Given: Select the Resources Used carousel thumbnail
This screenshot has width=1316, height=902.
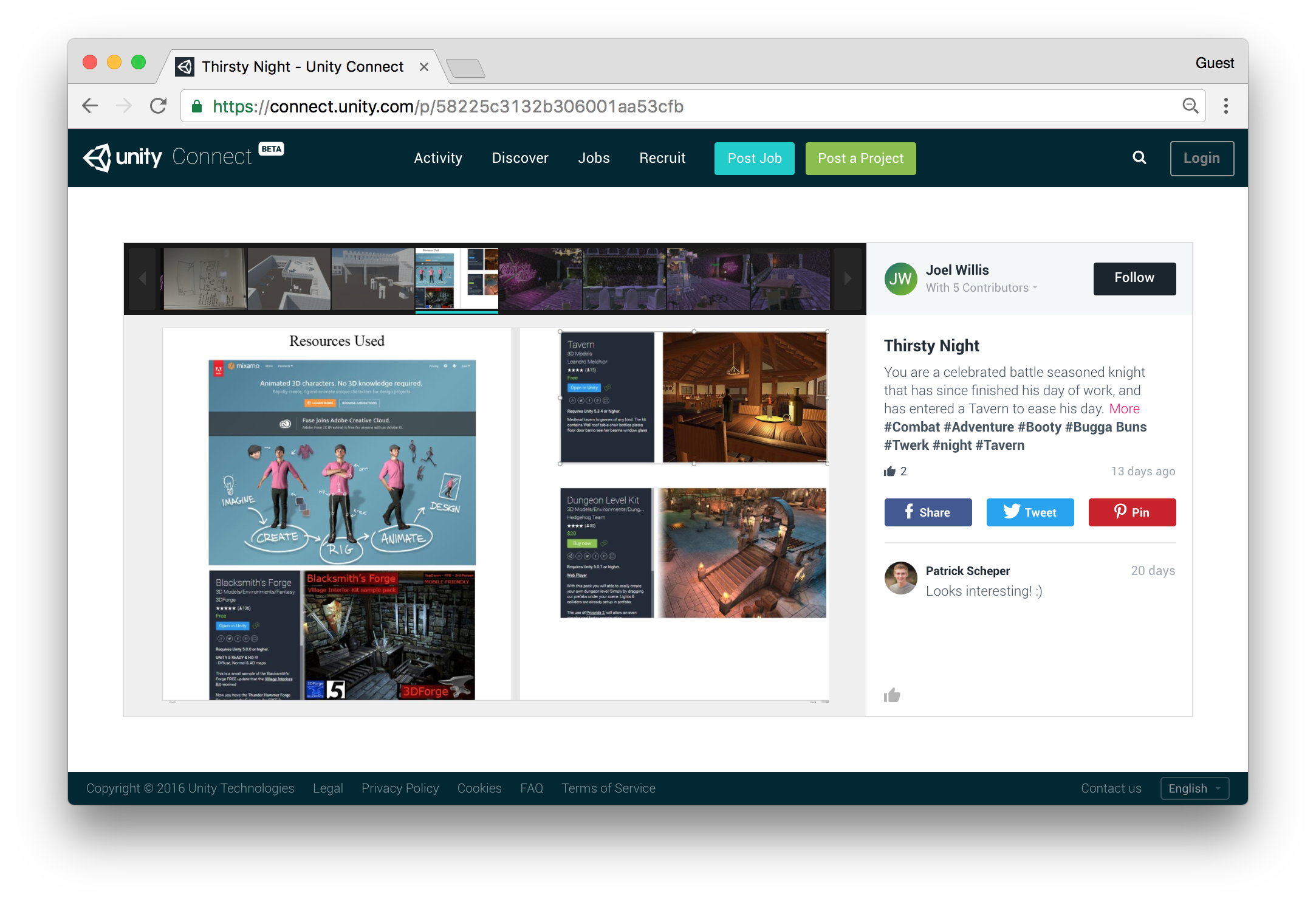Looking at the screenshot, I should point(456,278).
